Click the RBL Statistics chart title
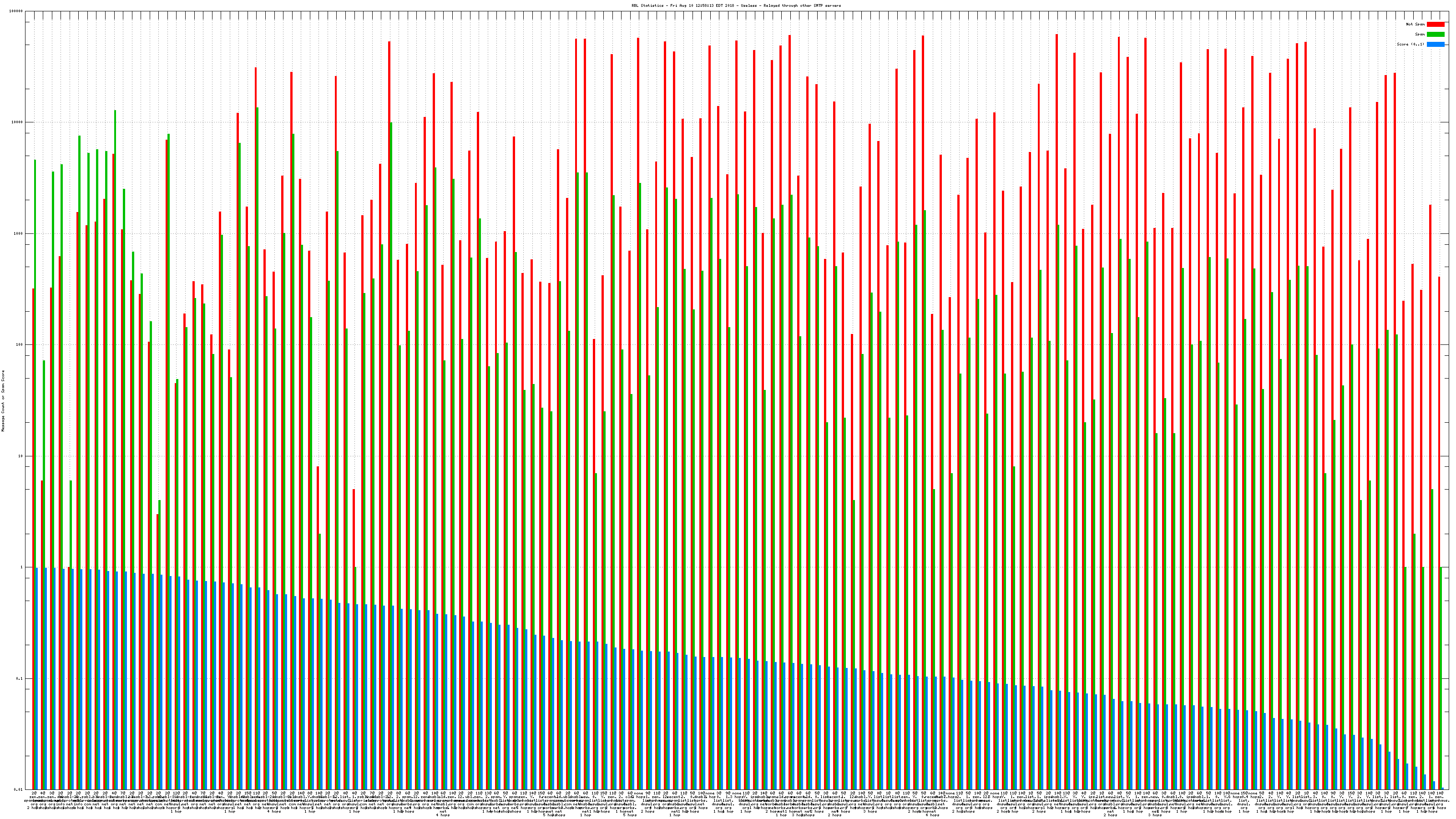Image resolution: width=1456 pixels, height=819 pixels. point(736,5)
